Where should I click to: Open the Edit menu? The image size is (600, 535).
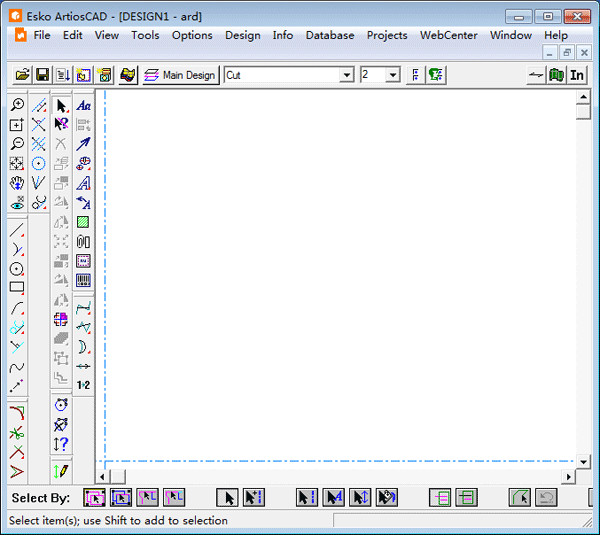(73, 35)
